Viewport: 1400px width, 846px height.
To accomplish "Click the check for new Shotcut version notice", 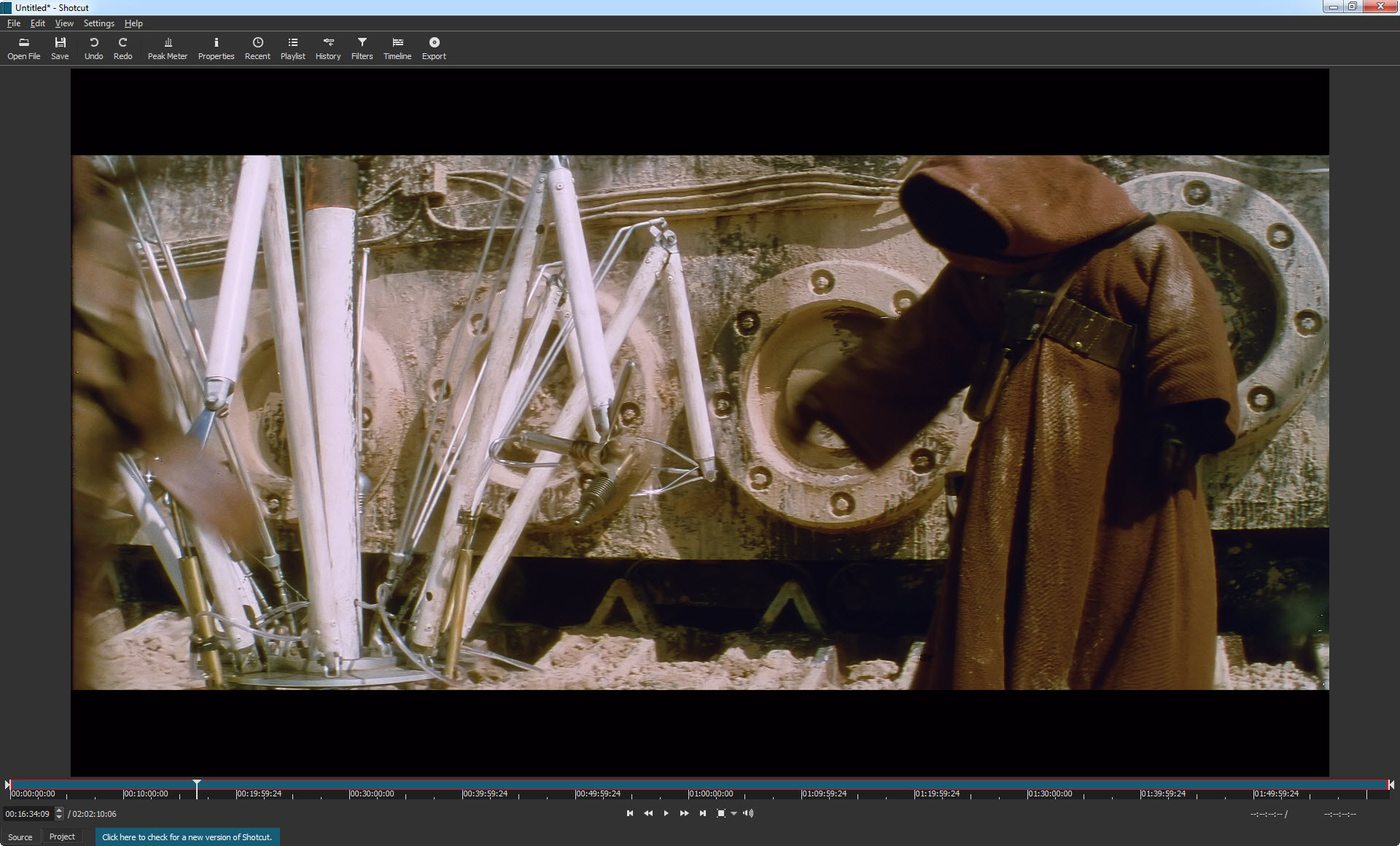I will 187,837.
